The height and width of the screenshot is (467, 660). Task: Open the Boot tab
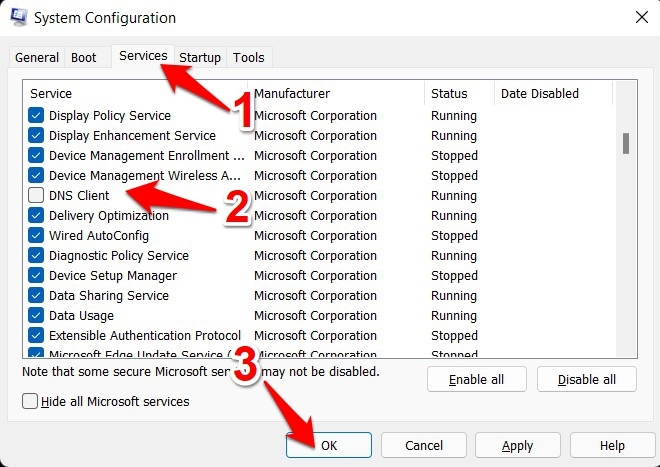click(x=84, y=58)
